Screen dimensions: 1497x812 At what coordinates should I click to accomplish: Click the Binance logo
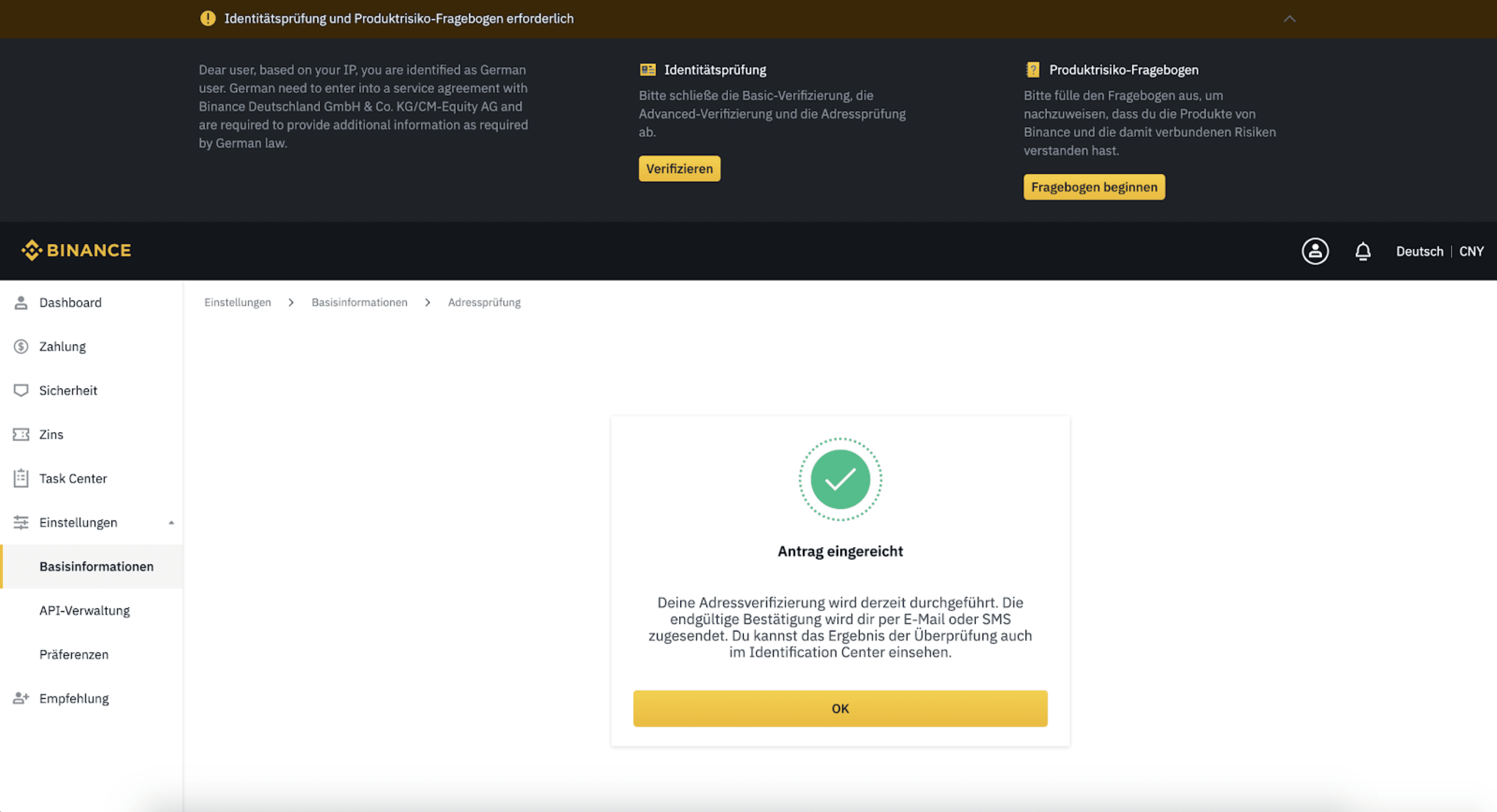click(x=76, y=250)
